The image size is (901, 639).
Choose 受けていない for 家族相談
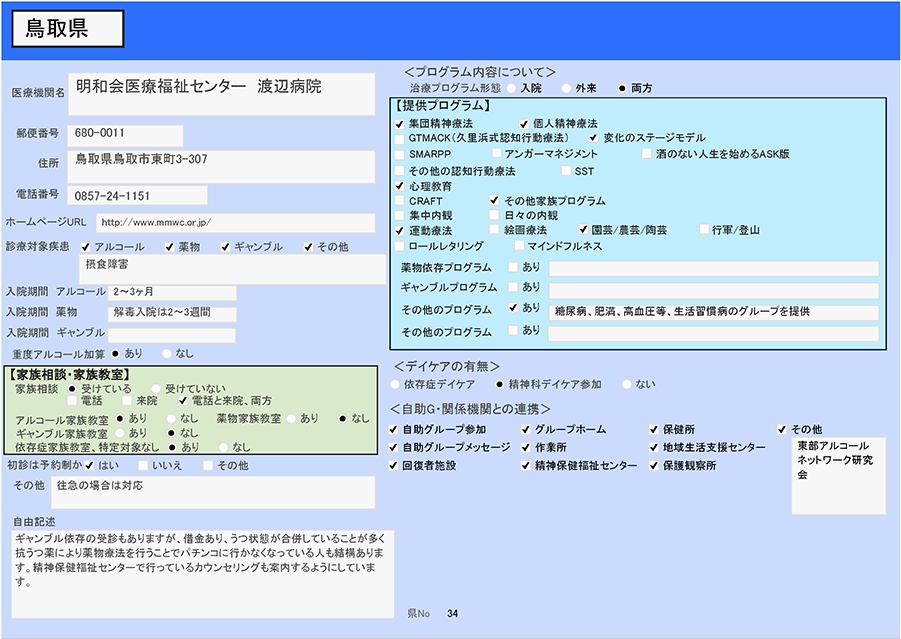click(x=155, y=388)
